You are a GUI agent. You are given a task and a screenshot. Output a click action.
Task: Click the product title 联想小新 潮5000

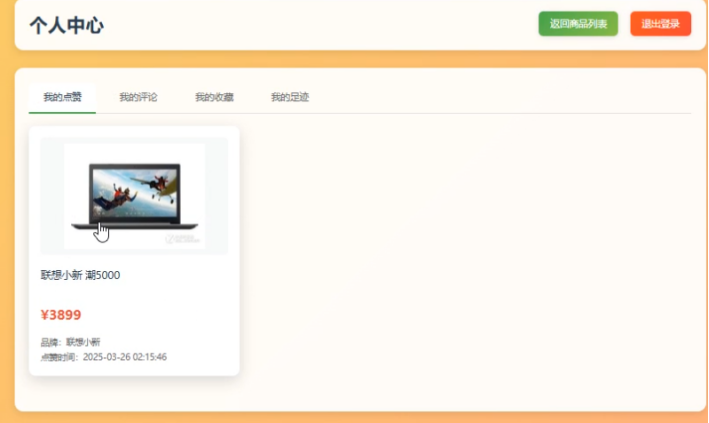tap(80, 275)
